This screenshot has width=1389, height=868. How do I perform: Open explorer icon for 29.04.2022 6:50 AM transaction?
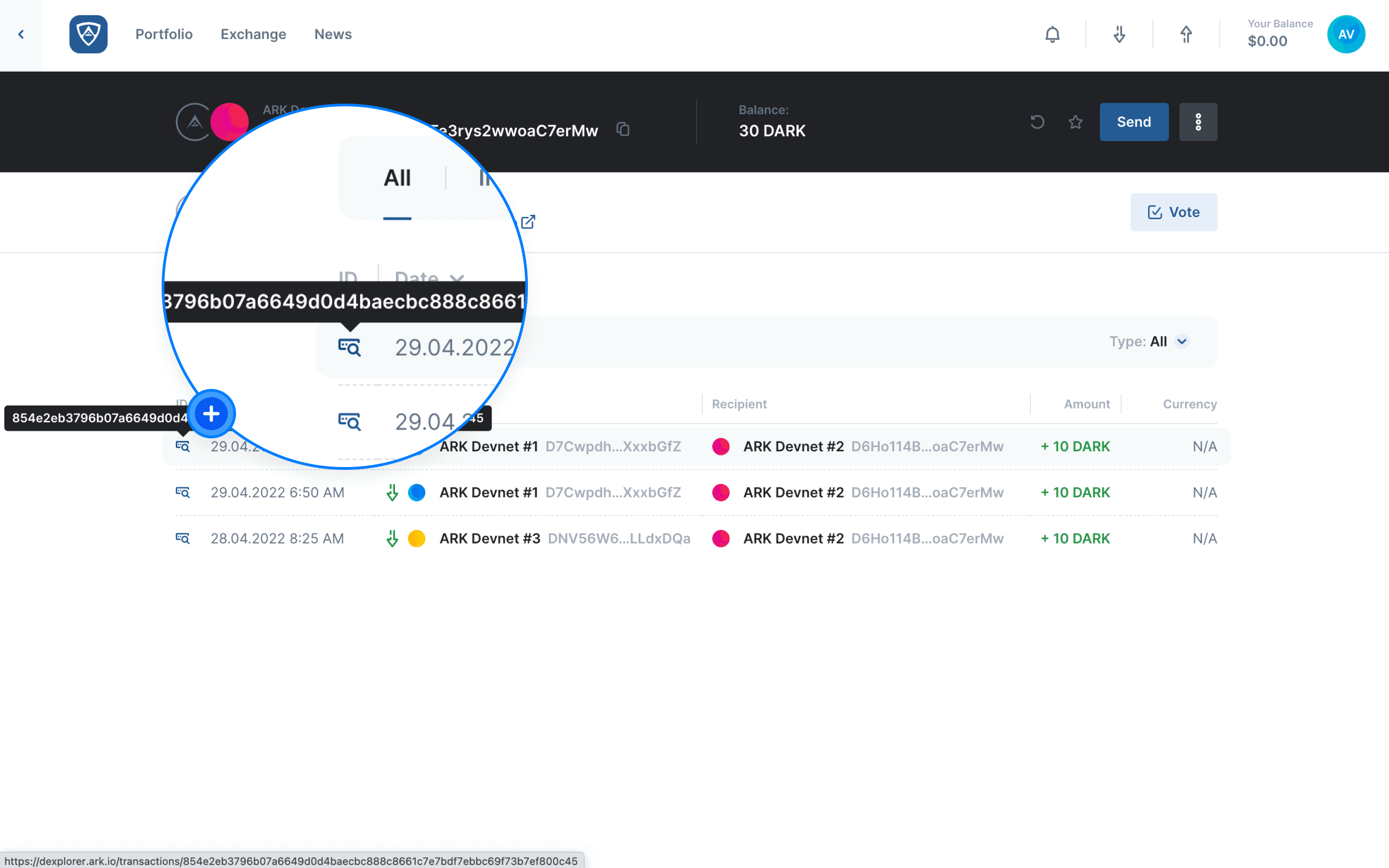[x=182, y=493]
